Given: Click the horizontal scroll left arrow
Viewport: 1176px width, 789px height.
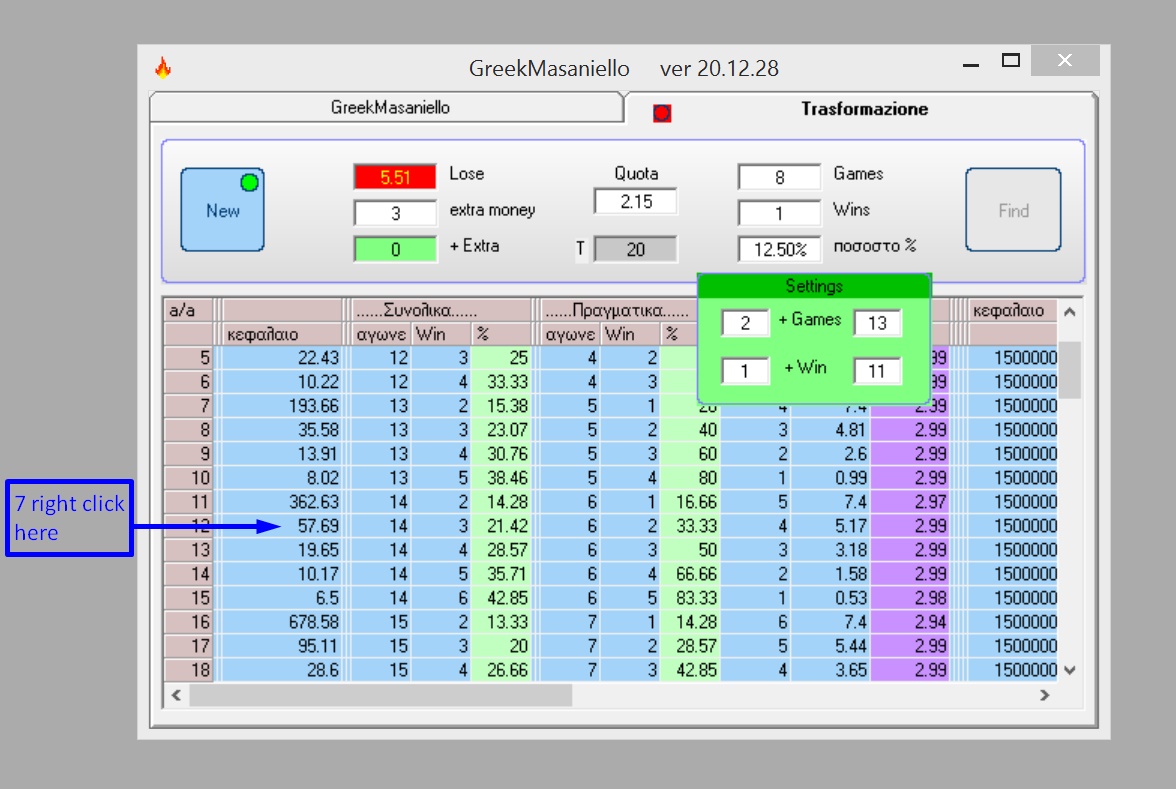Looking at the screenshot, I should 176,695.
